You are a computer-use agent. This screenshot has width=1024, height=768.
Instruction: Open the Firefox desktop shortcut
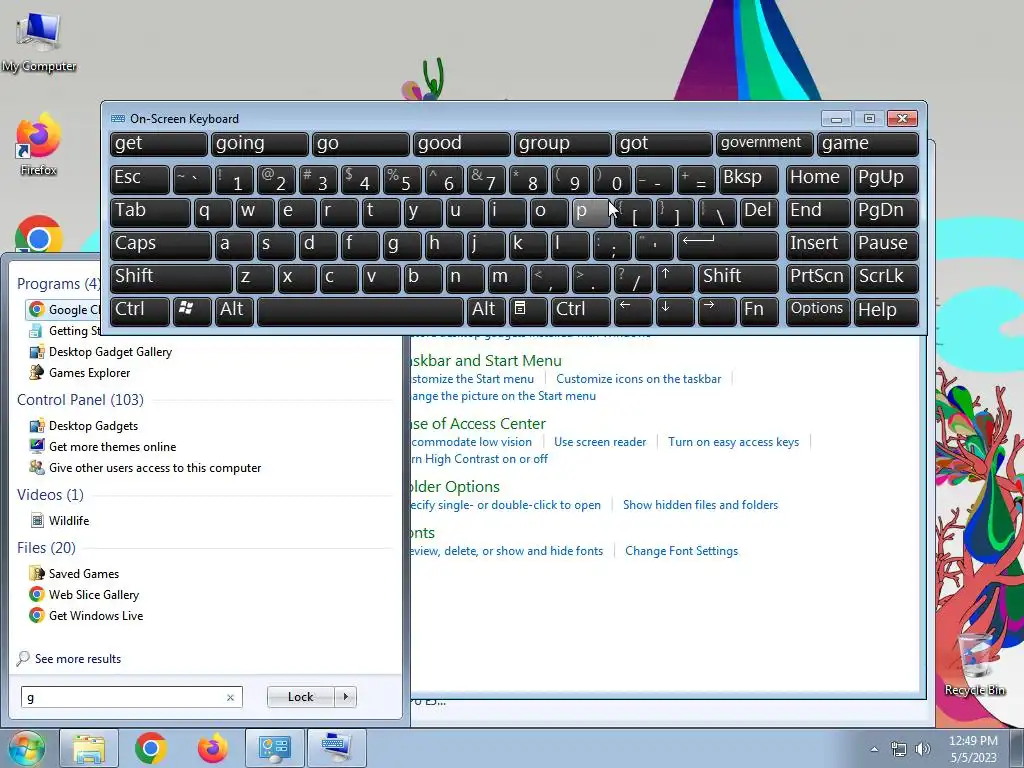point(38,144)
